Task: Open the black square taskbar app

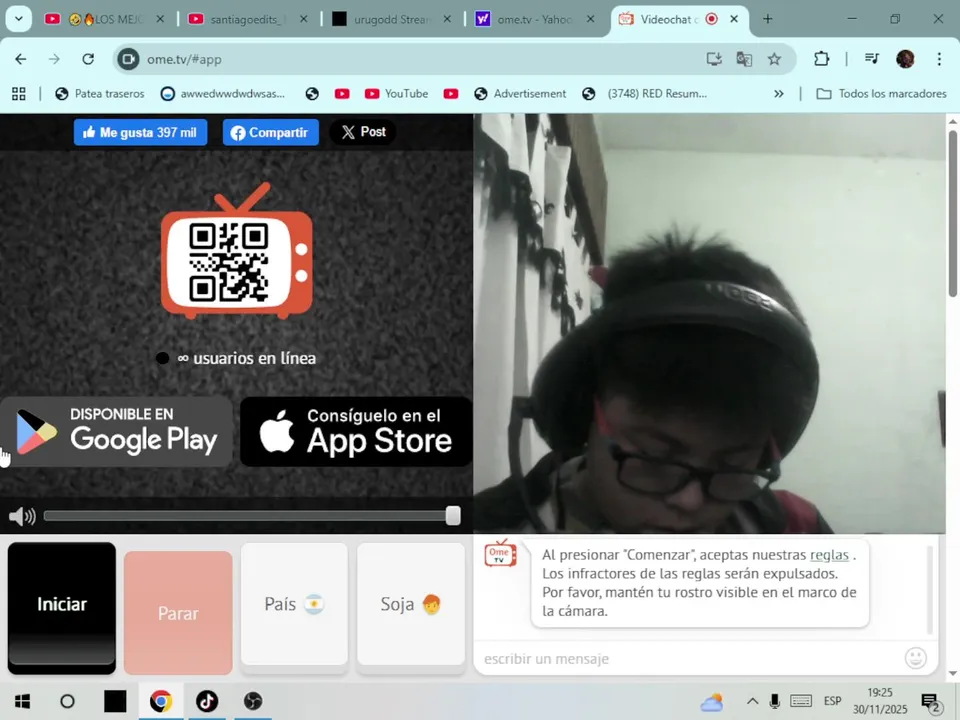Action: click(x=114, y=701)
